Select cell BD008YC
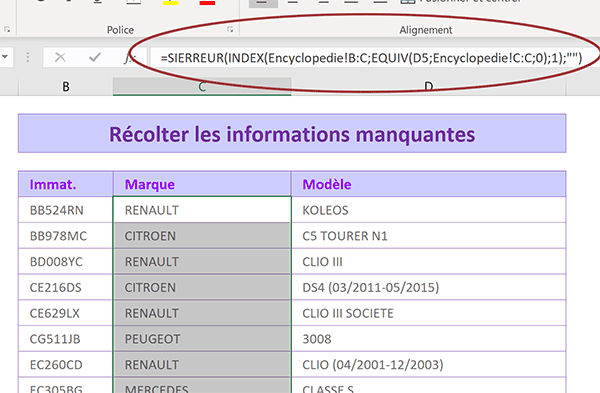 [66, 261]
